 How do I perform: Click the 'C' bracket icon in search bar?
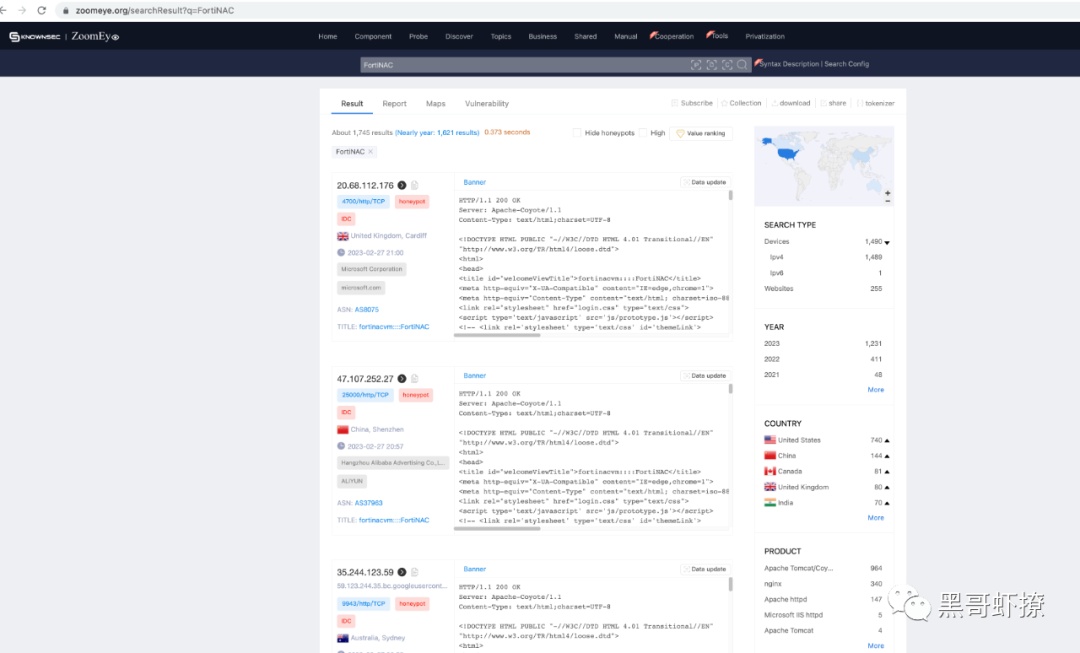pos(727,65)
